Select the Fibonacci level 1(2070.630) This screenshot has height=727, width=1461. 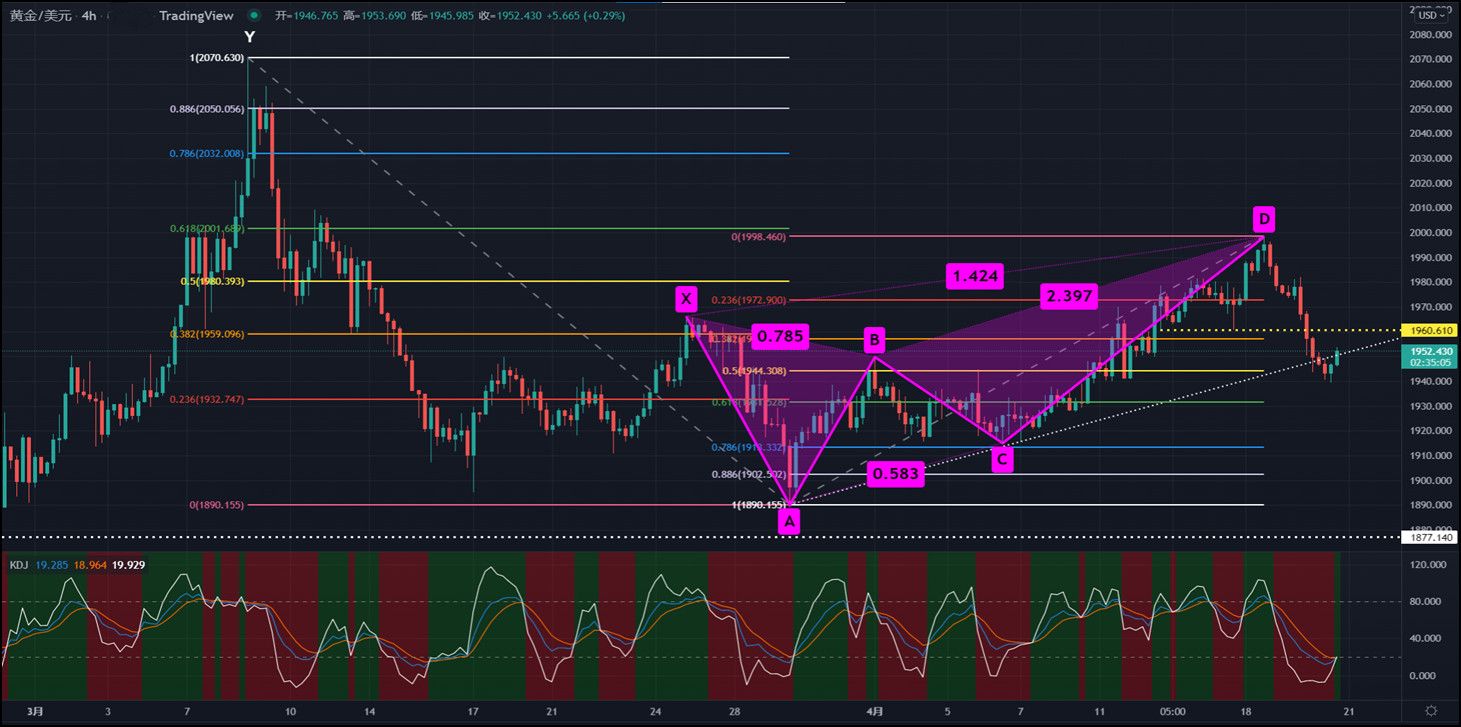pos(217,58)
